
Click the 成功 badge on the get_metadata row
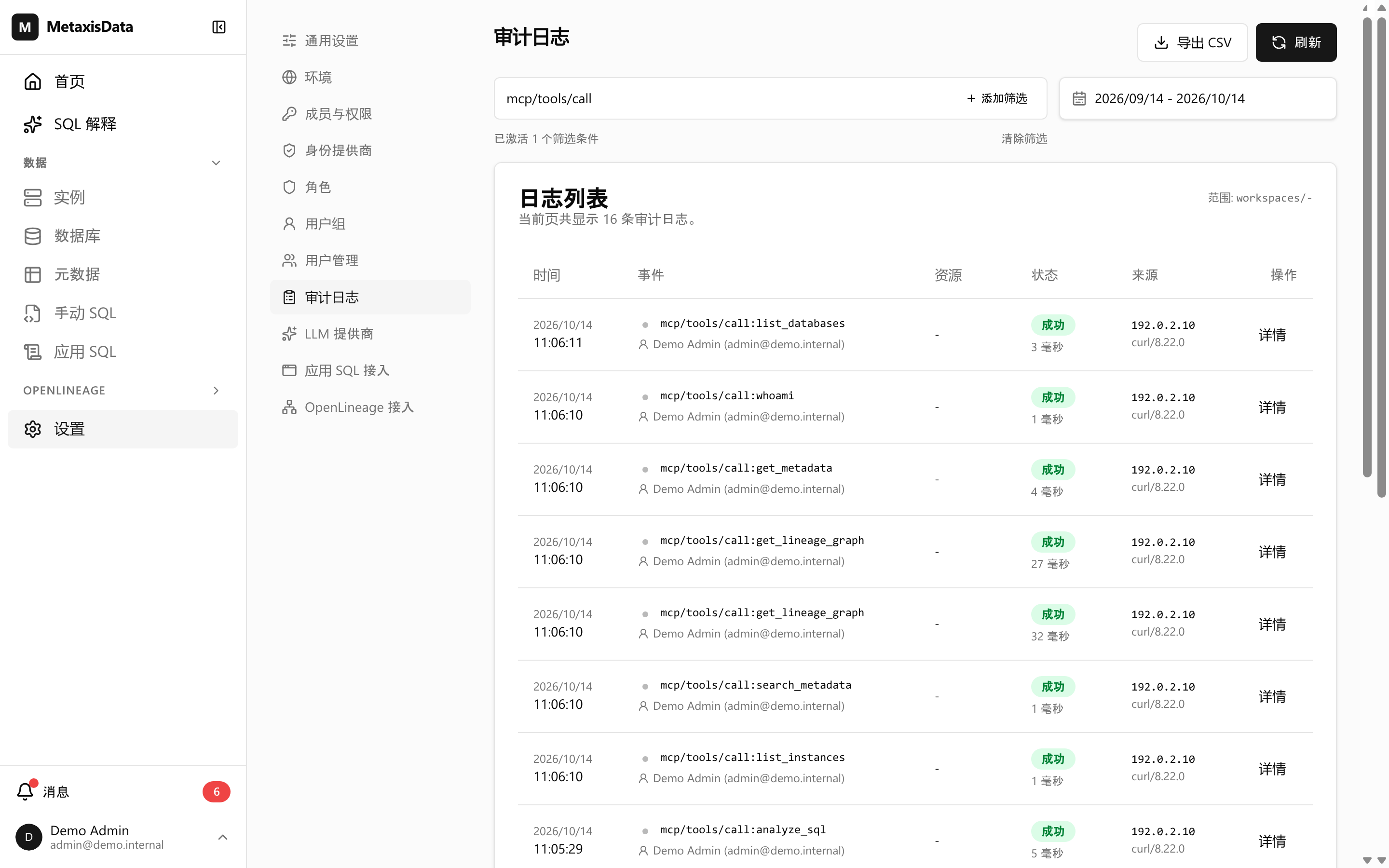click(1053, 470)
